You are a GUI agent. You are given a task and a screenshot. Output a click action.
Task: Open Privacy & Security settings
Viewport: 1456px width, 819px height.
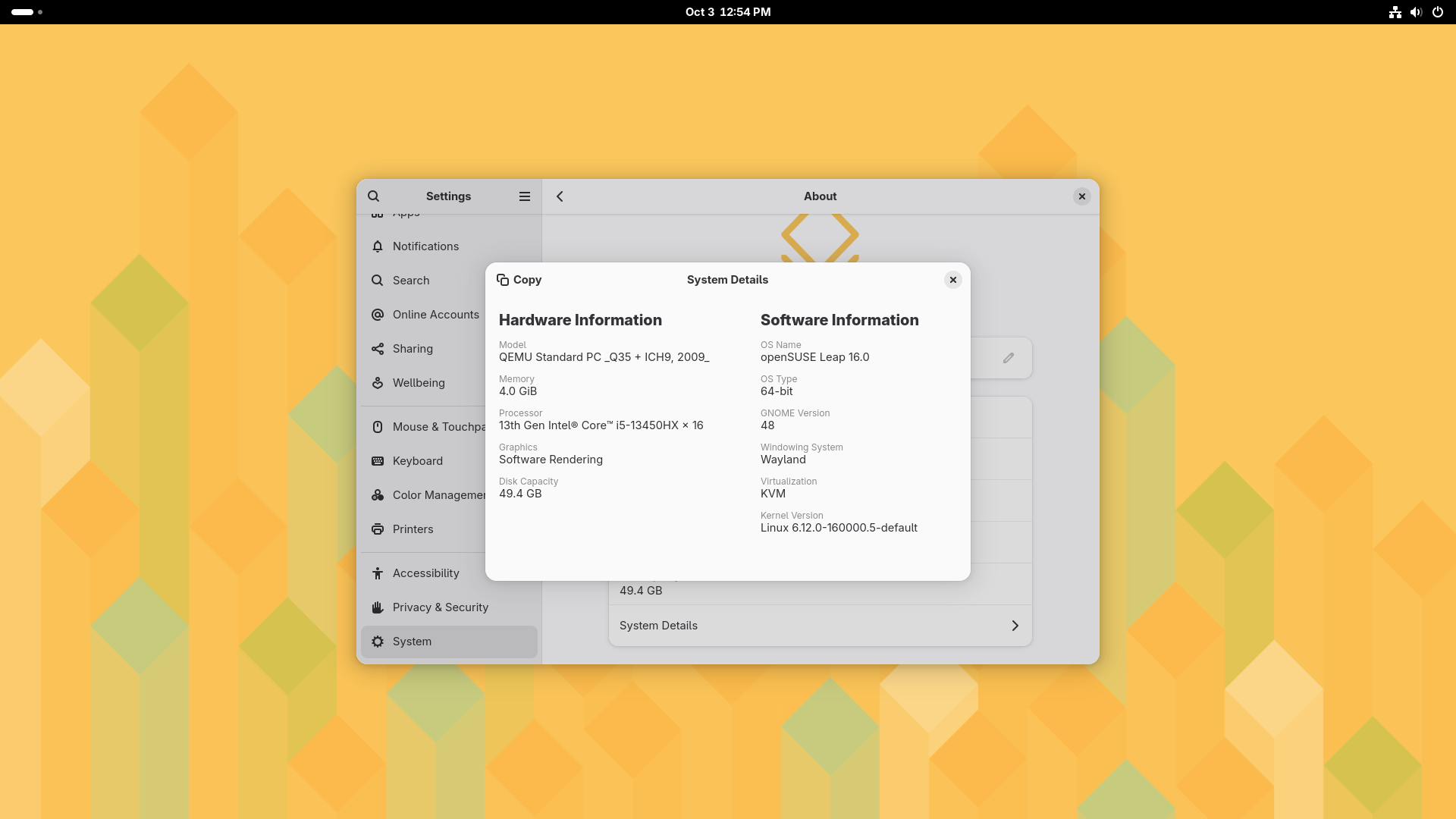[440, 607]
